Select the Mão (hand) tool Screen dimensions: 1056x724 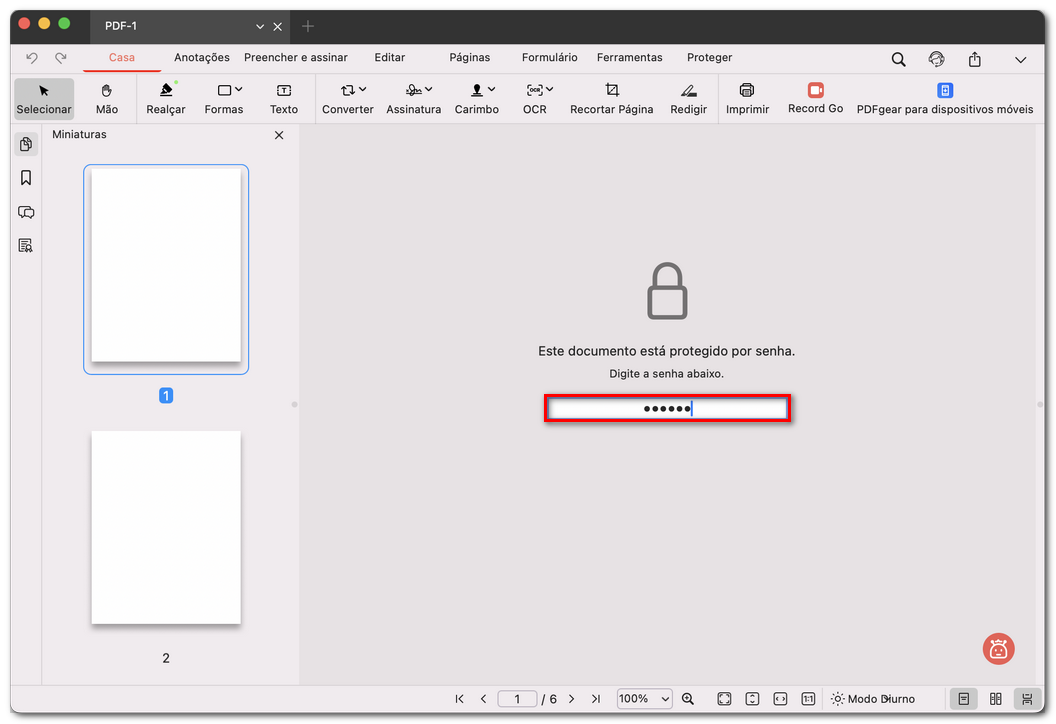pos(106,98)
